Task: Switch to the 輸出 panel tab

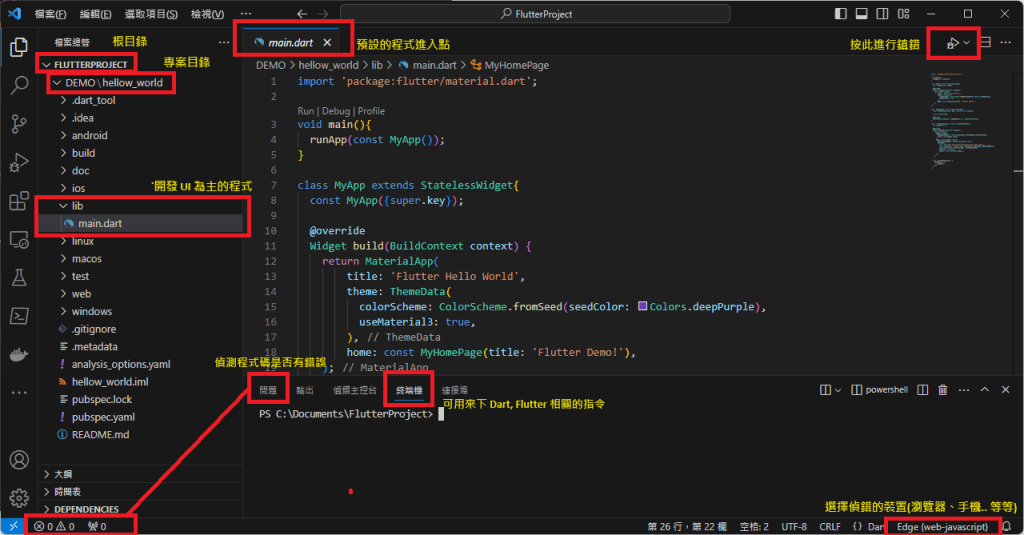Action: click(304, 389)
